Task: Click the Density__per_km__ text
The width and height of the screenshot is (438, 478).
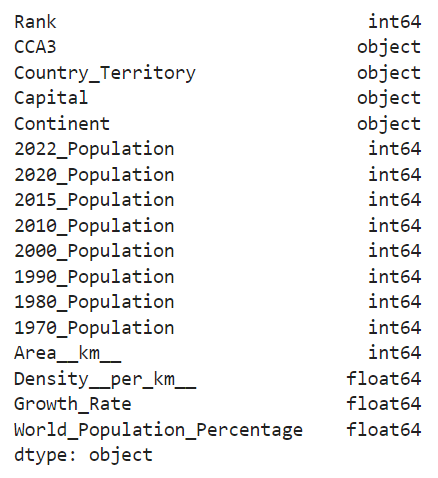Action: click(105, 379)
